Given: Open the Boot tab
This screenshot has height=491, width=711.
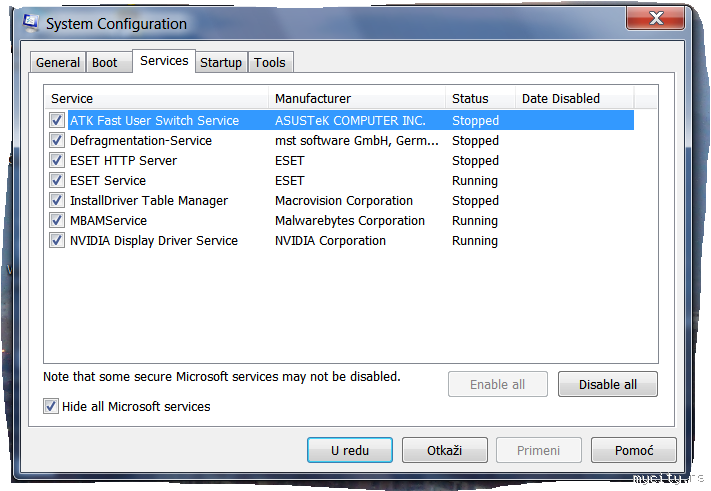Looking at the screenshot, I should pos(105,62).
